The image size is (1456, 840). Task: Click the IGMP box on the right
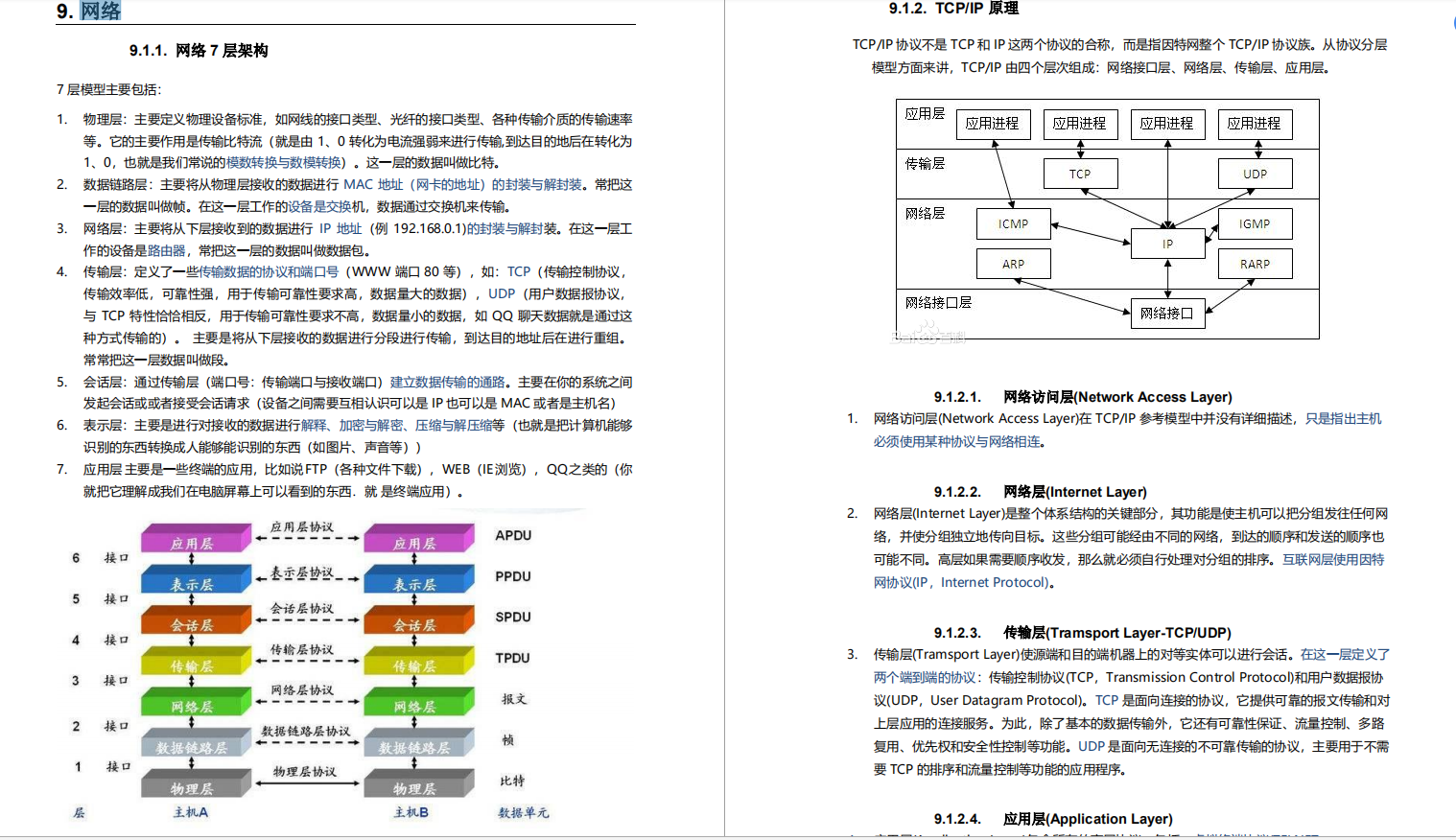click(x=1255, y=223)
